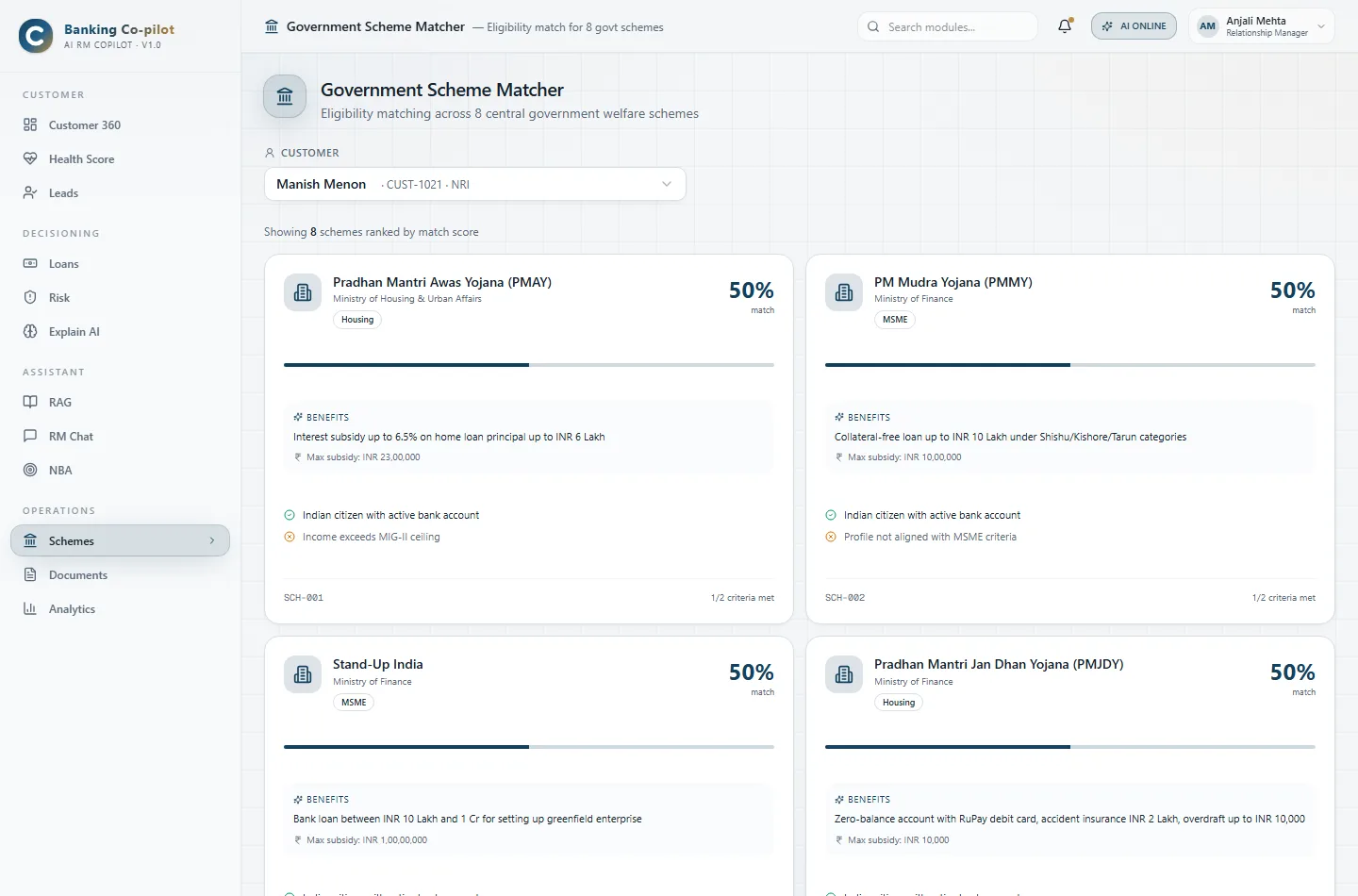Click 'Profile not aligned with MSME criteria' text
Image resolution: width=1358 pixels, height=896 pixels.
click(x=930, y=537)
